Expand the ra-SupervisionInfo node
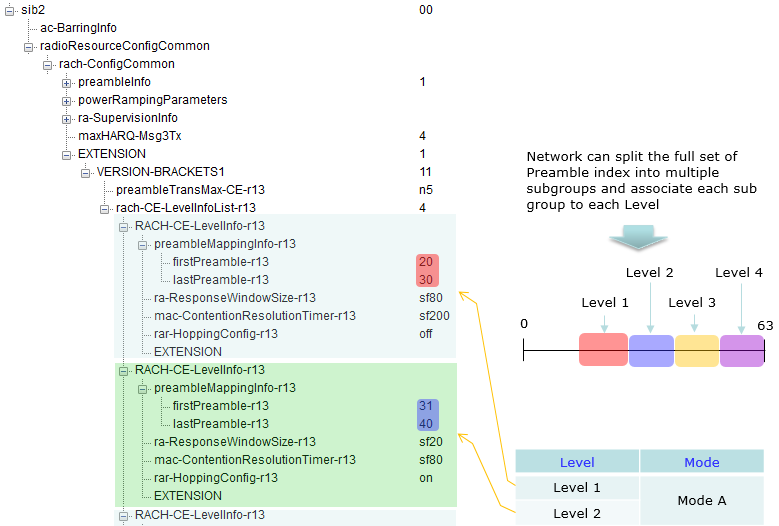The image size is (779, 526). pyautogui.click(x=67, y=118)
